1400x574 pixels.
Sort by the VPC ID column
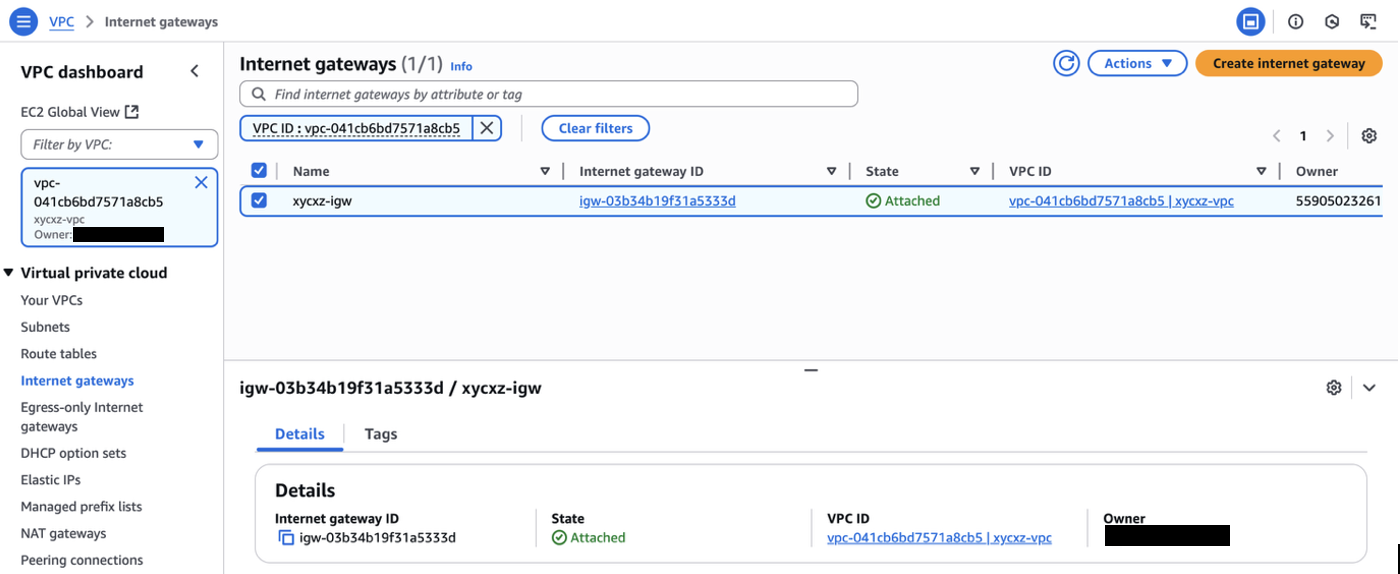pyautogui.click(x=1261, y=171)
